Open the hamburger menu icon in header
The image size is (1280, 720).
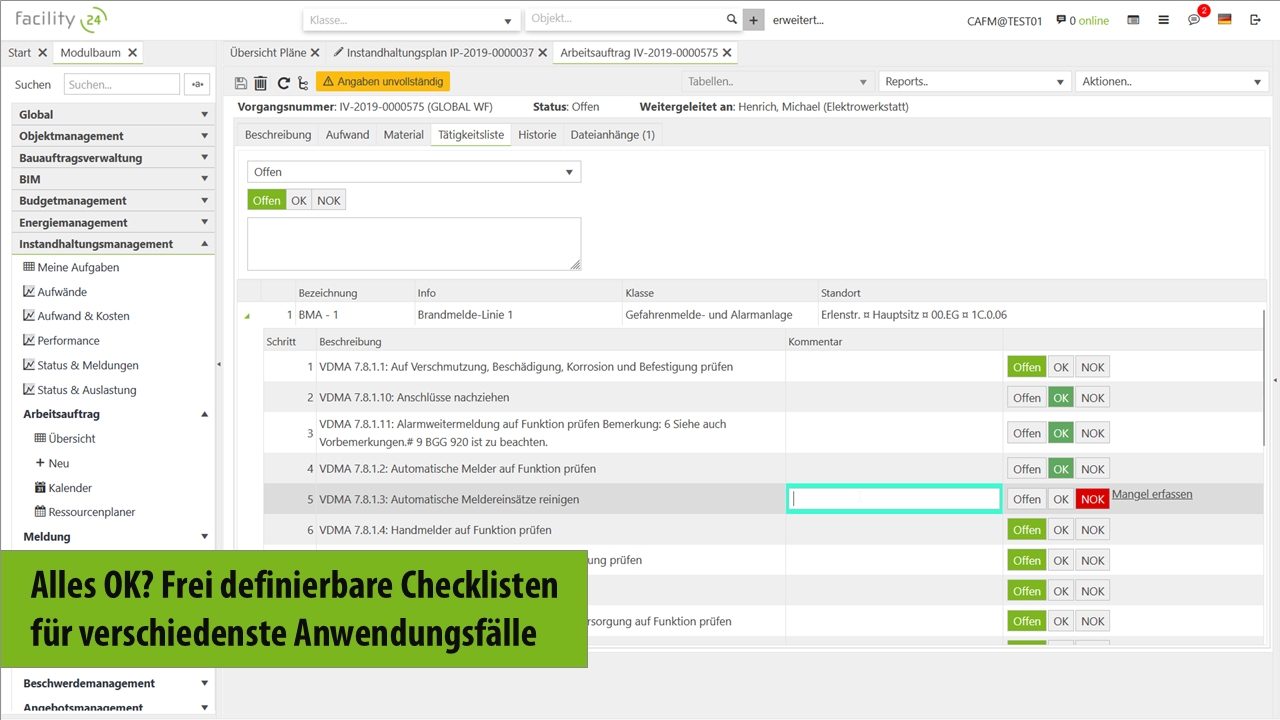[x=1164, y=20]
